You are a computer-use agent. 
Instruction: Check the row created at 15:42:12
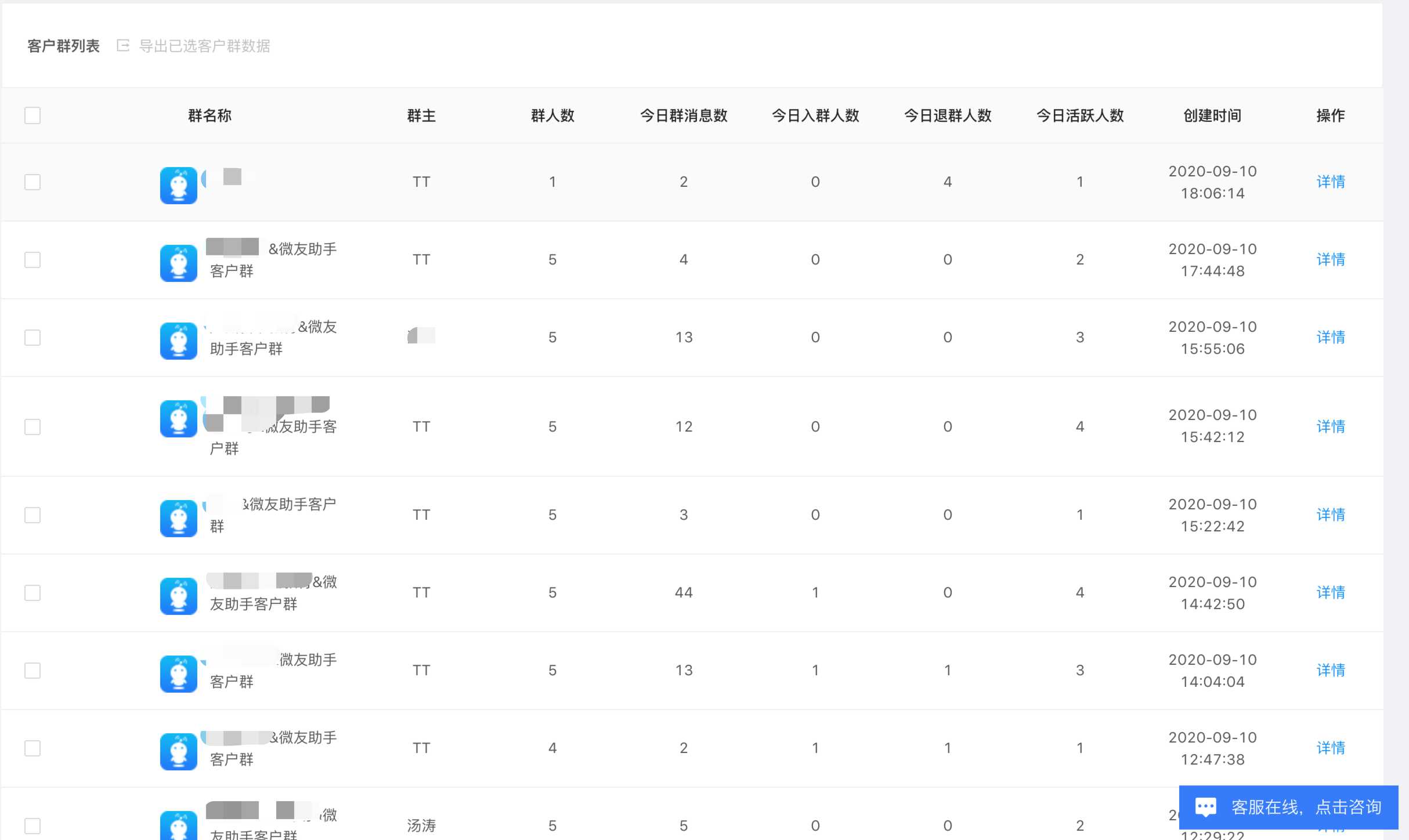pyautogui.click(x=32, y=427)
